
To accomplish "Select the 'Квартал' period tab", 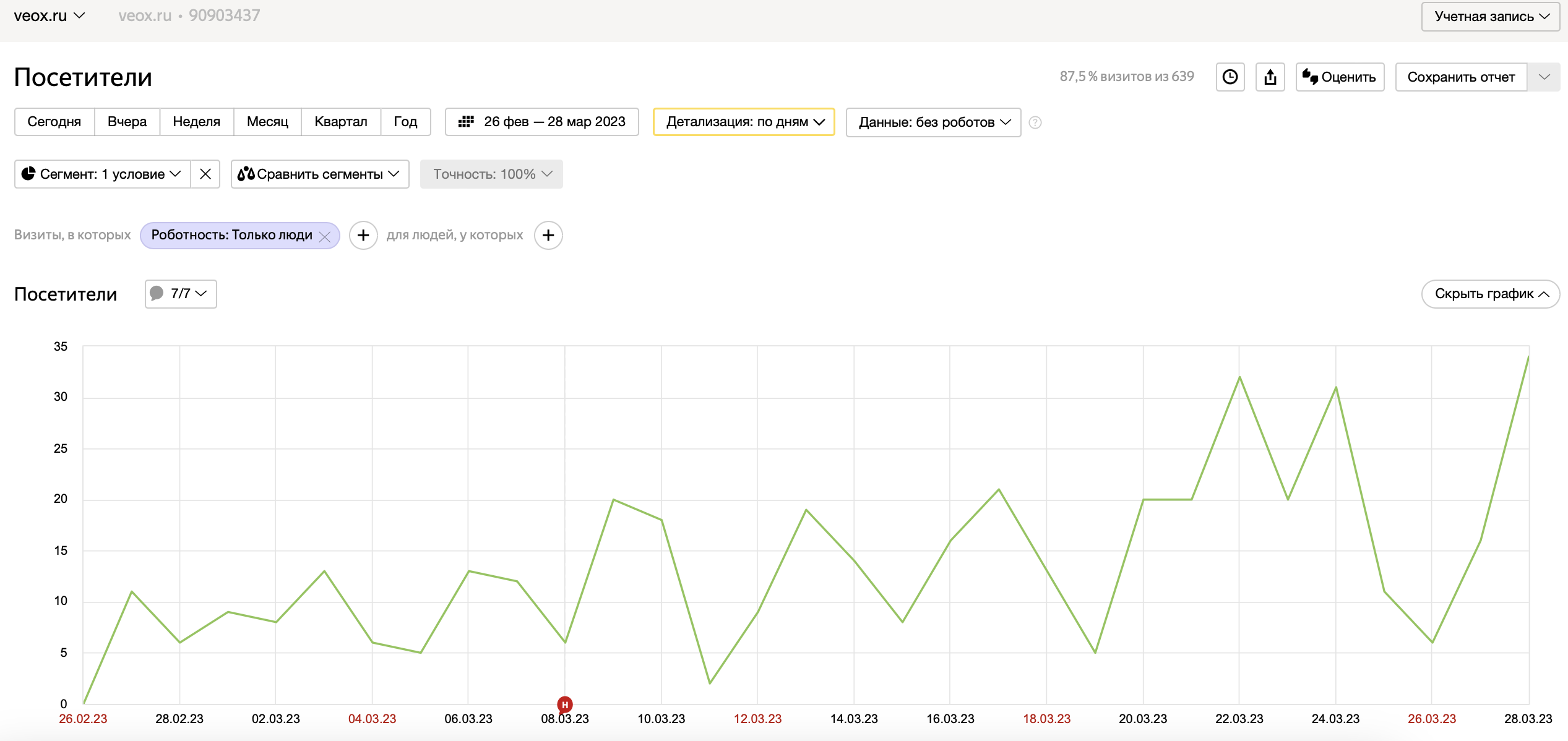I will [x=340, y=121].
